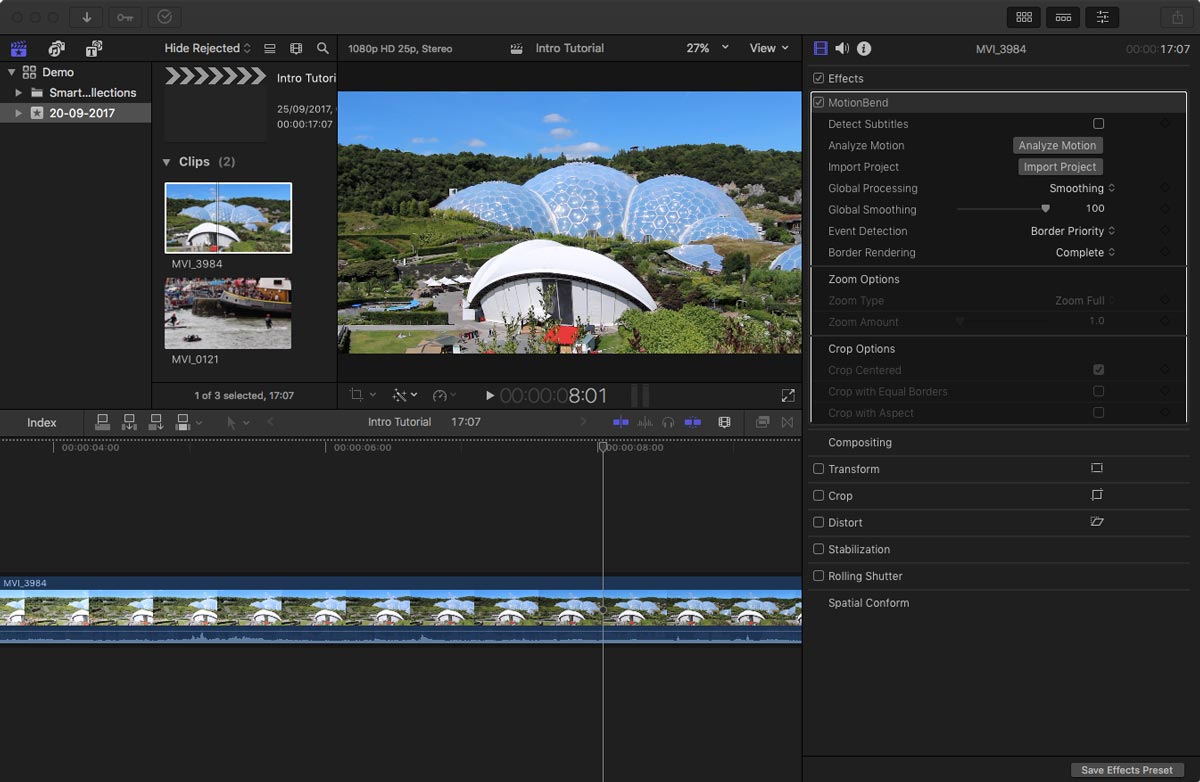Click the insert clip edit icon
This screenshot has height=782, width=1200.
129,422
